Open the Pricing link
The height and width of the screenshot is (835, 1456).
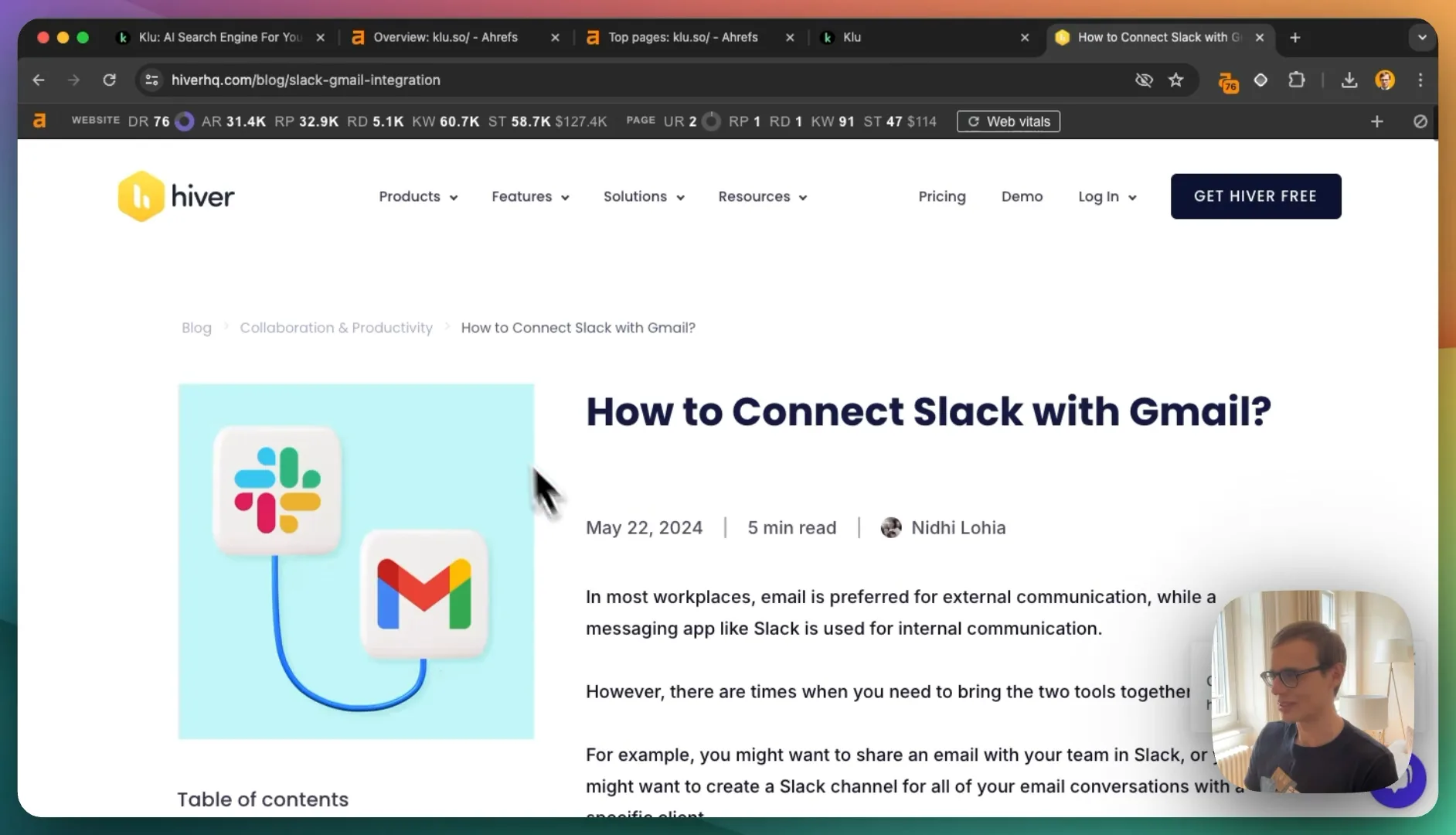pos(942,196)
